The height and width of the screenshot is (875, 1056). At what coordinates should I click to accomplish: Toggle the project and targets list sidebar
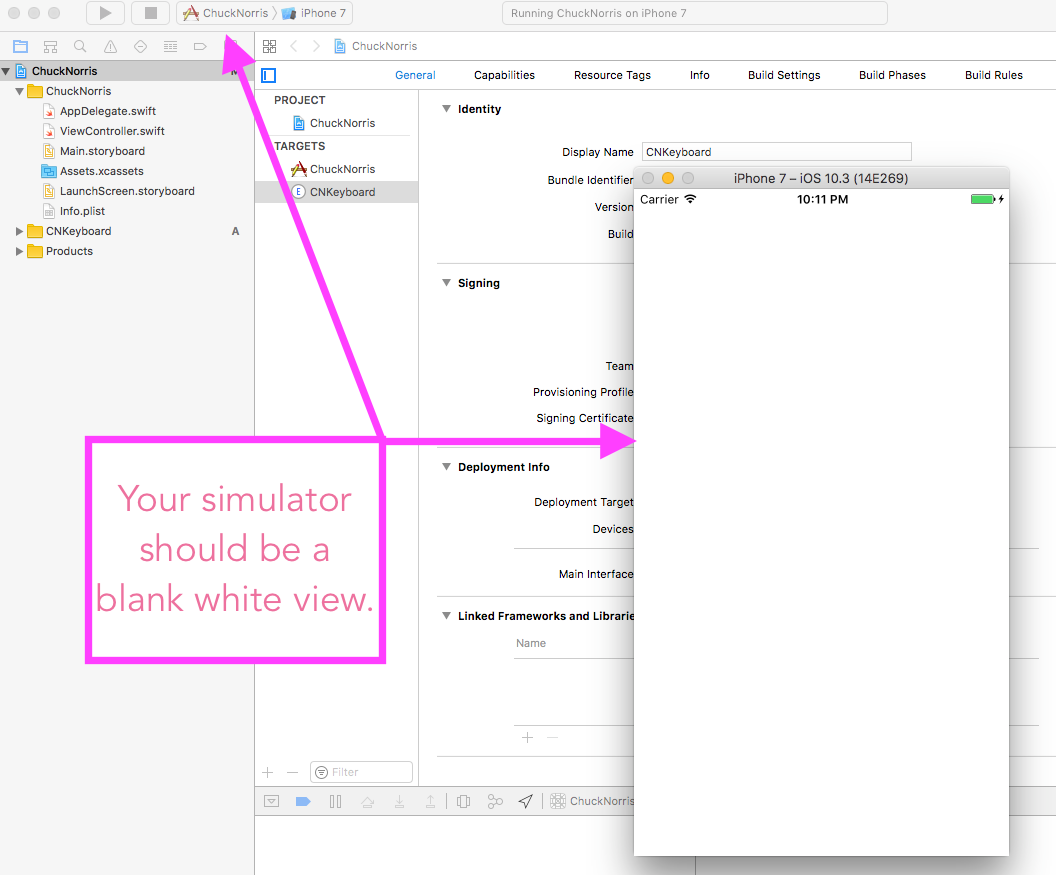269,75
